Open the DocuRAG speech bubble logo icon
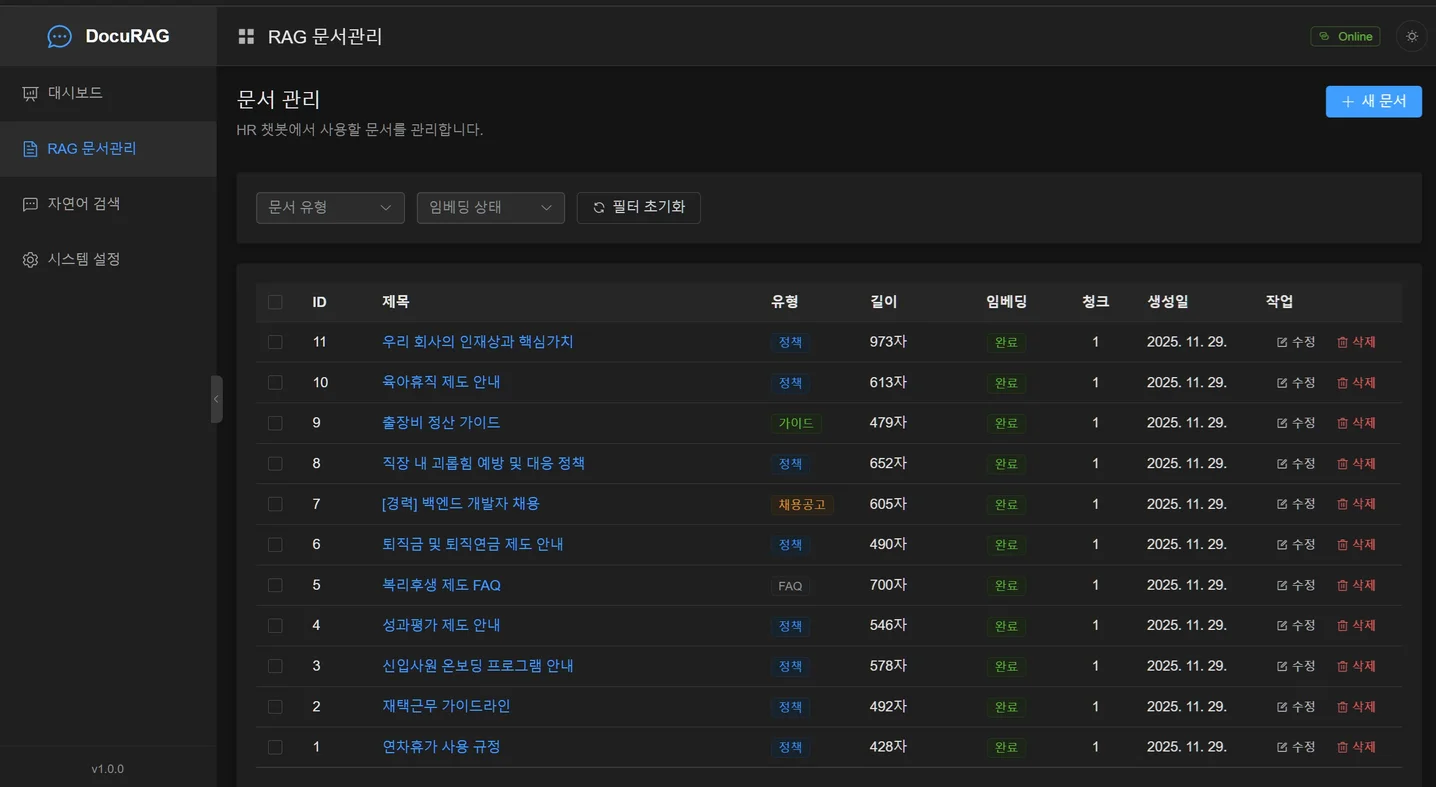This screenshot has height=787, width=1436. click(x=59, y=36)
